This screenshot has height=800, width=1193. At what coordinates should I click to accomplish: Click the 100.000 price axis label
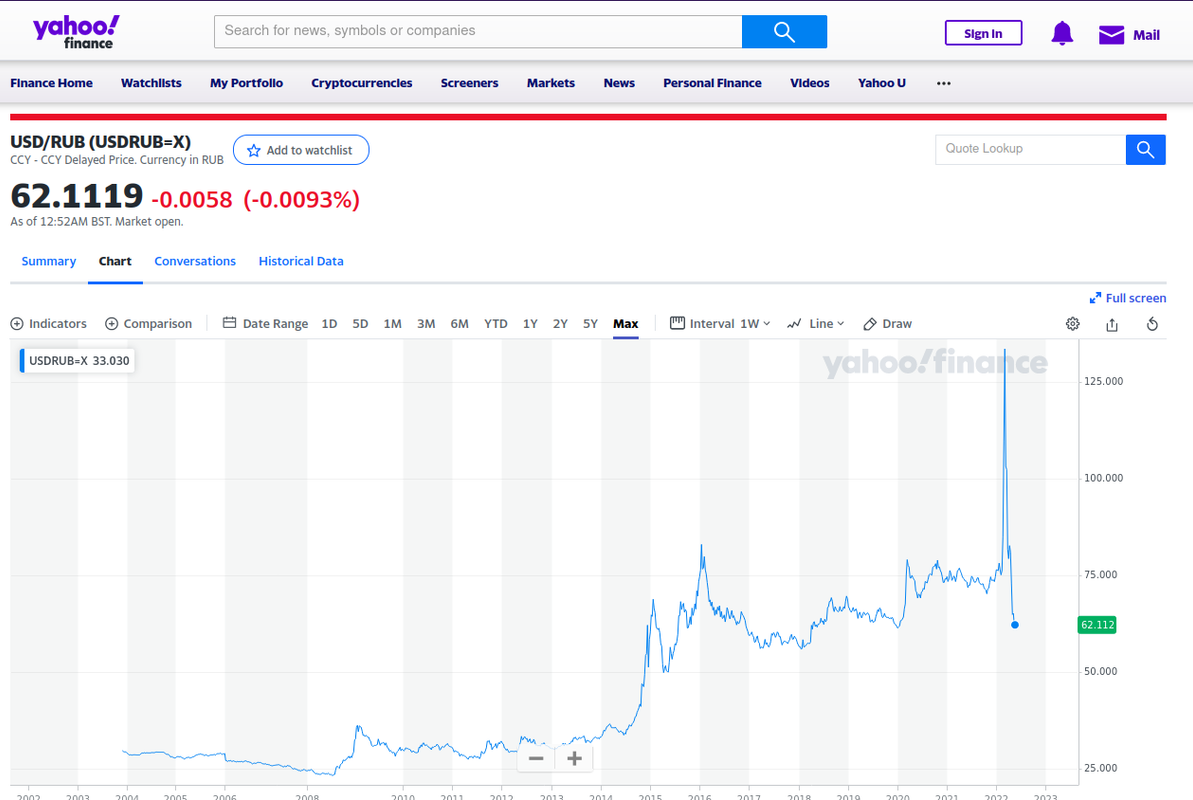(x=1103, y=478)
